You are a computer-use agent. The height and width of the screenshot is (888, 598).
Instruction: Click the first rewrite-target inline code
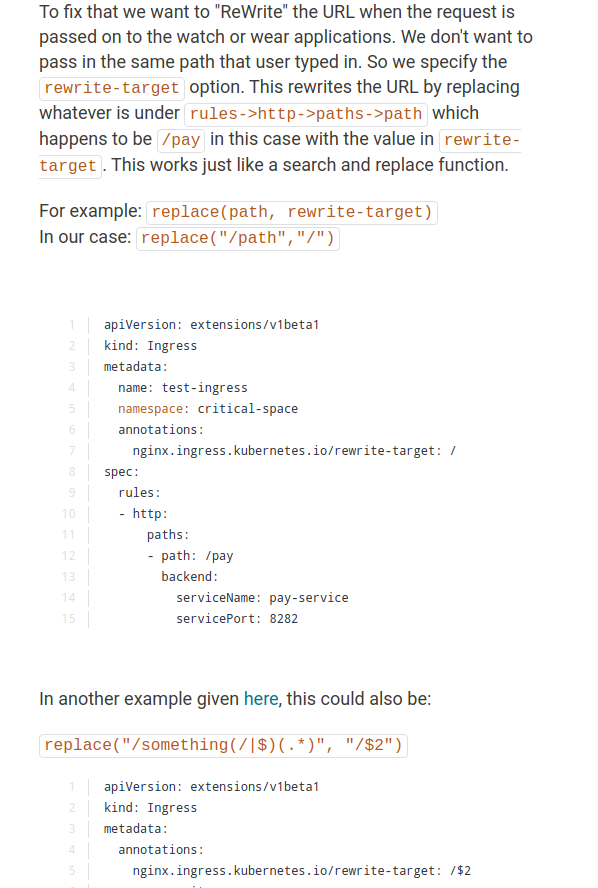click(x=112, y=88)
